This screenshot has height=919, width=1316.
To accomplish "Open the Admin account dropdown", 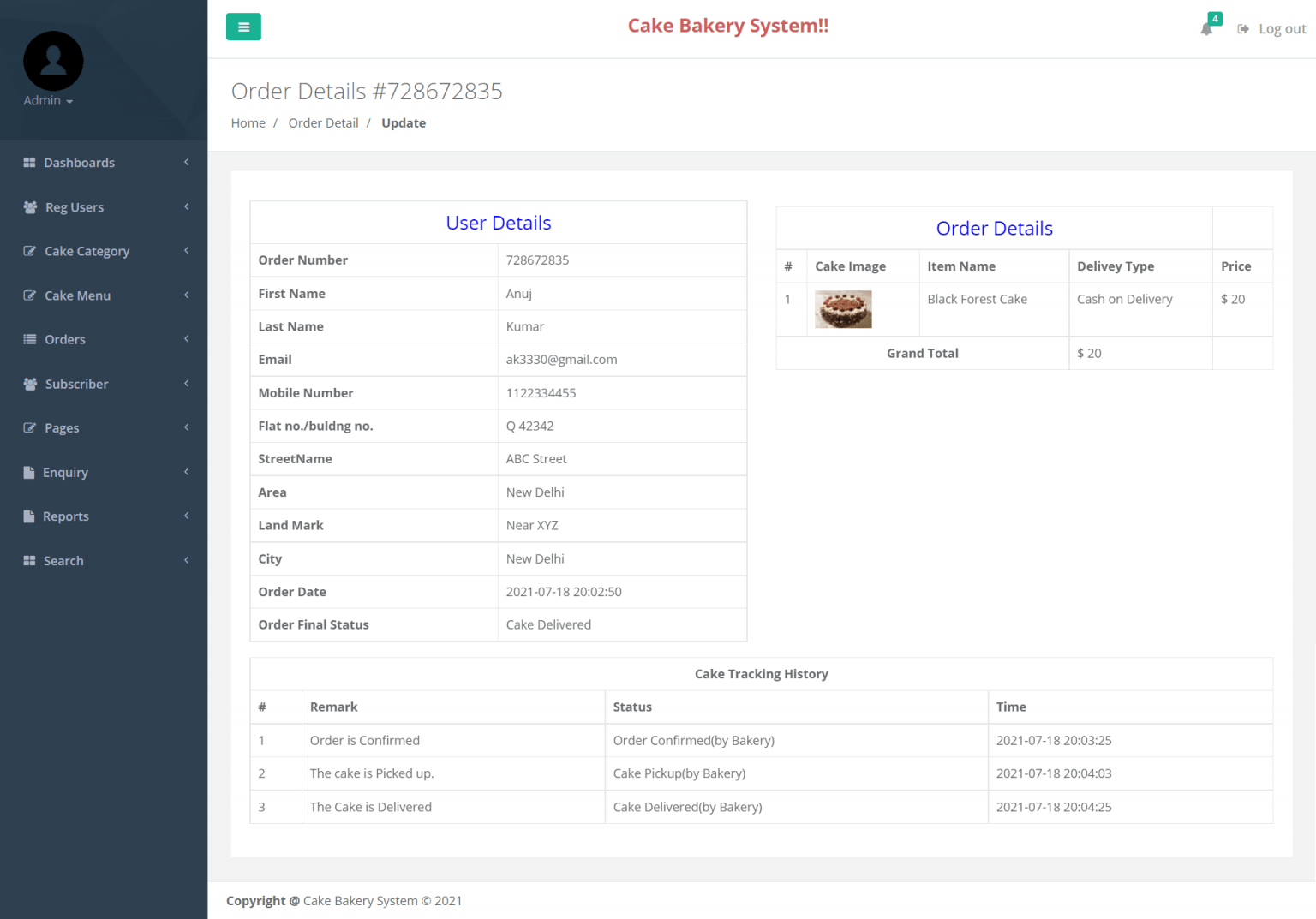I will point(48,100).
